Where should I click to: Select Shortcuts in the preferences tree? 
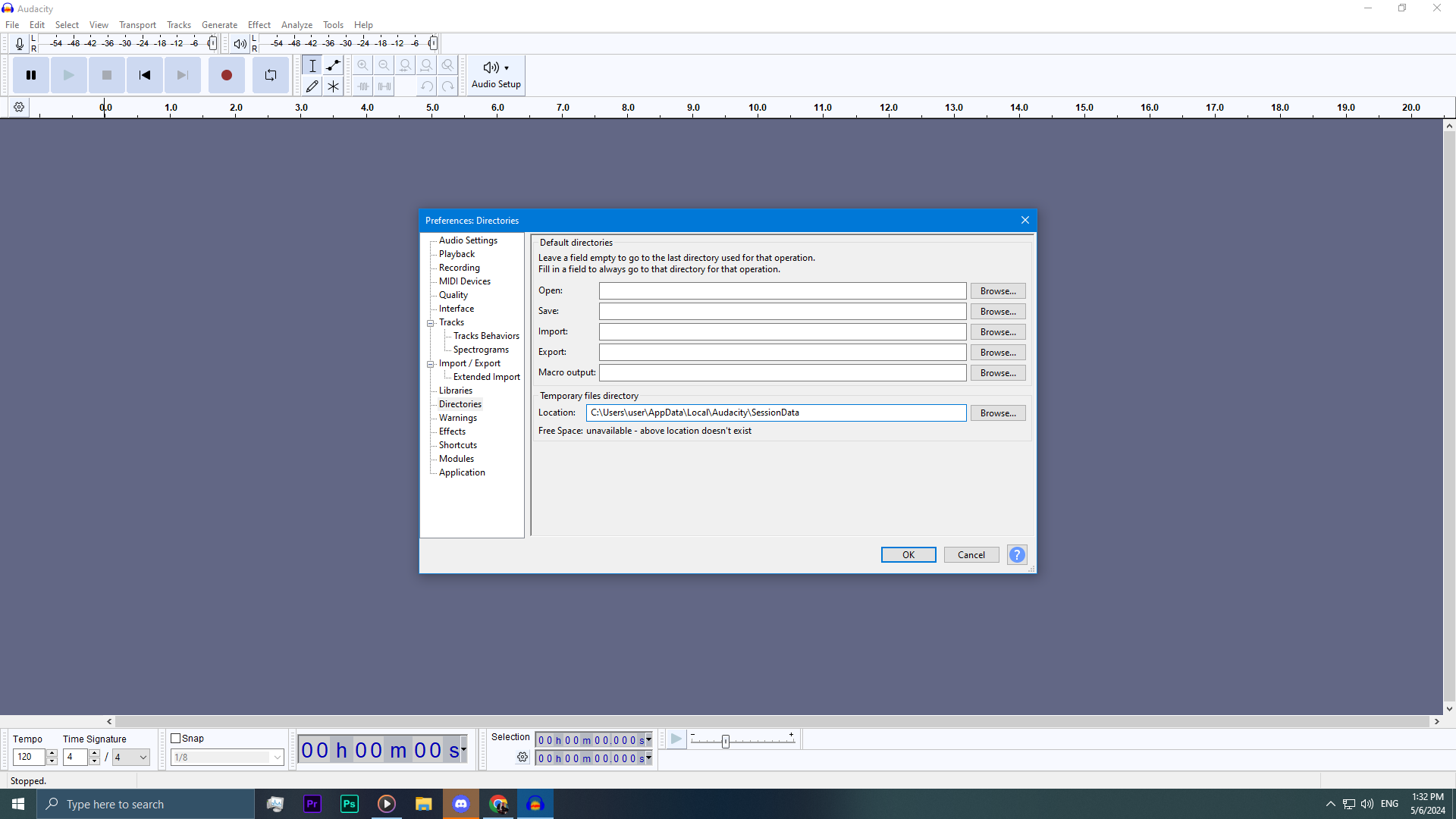pyautogui.click(x=457, y=445)
